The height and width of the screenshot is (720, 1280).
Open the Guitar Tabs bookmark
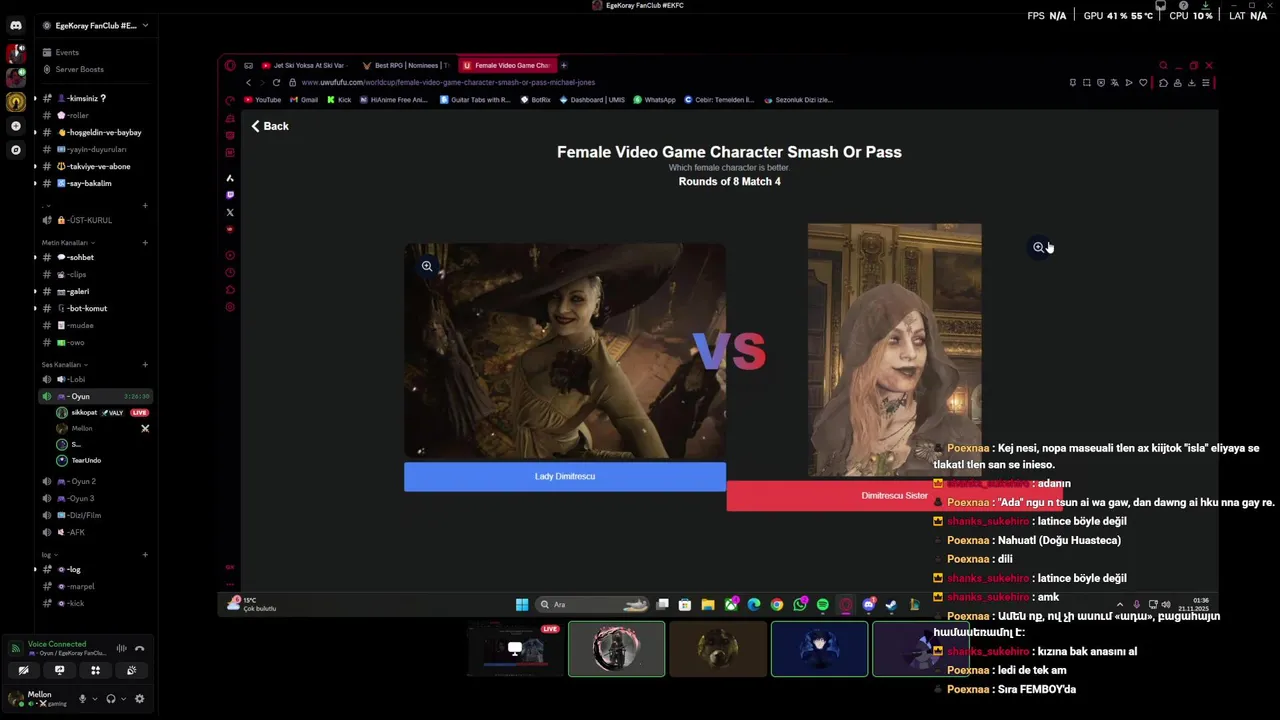click(476, 100)
